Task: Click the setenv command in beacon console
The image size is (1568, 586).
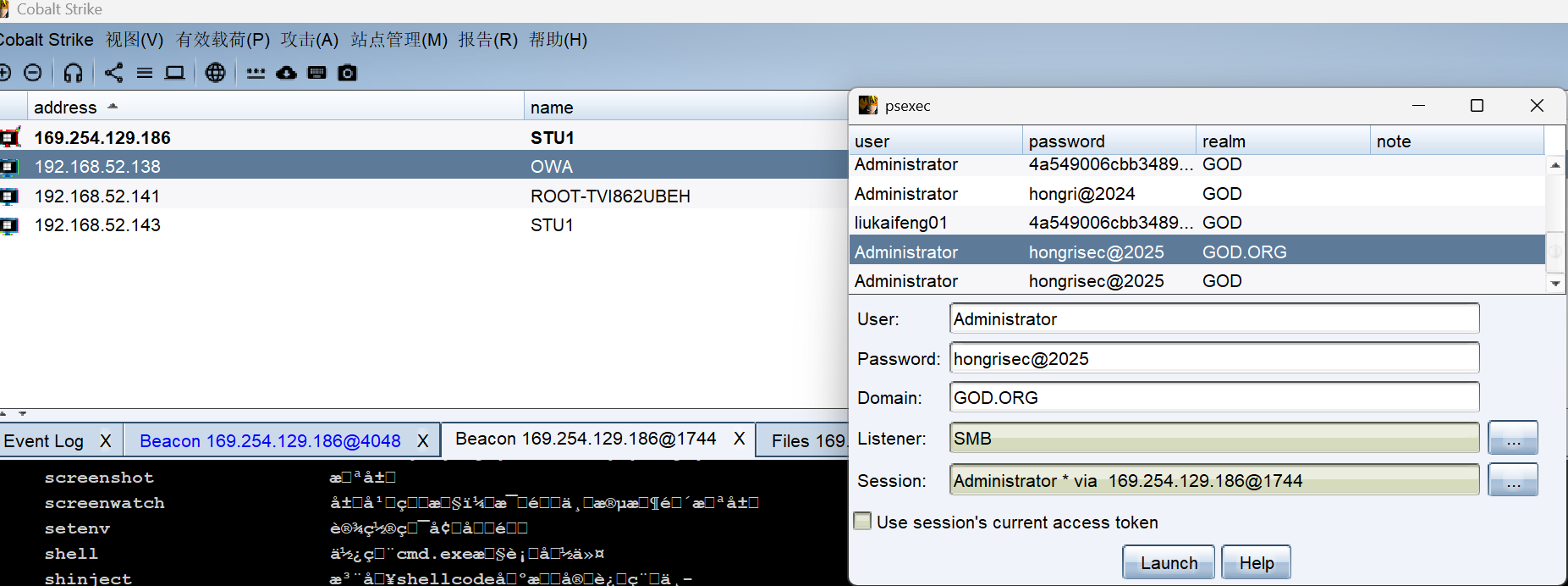Action: point(77,528)
